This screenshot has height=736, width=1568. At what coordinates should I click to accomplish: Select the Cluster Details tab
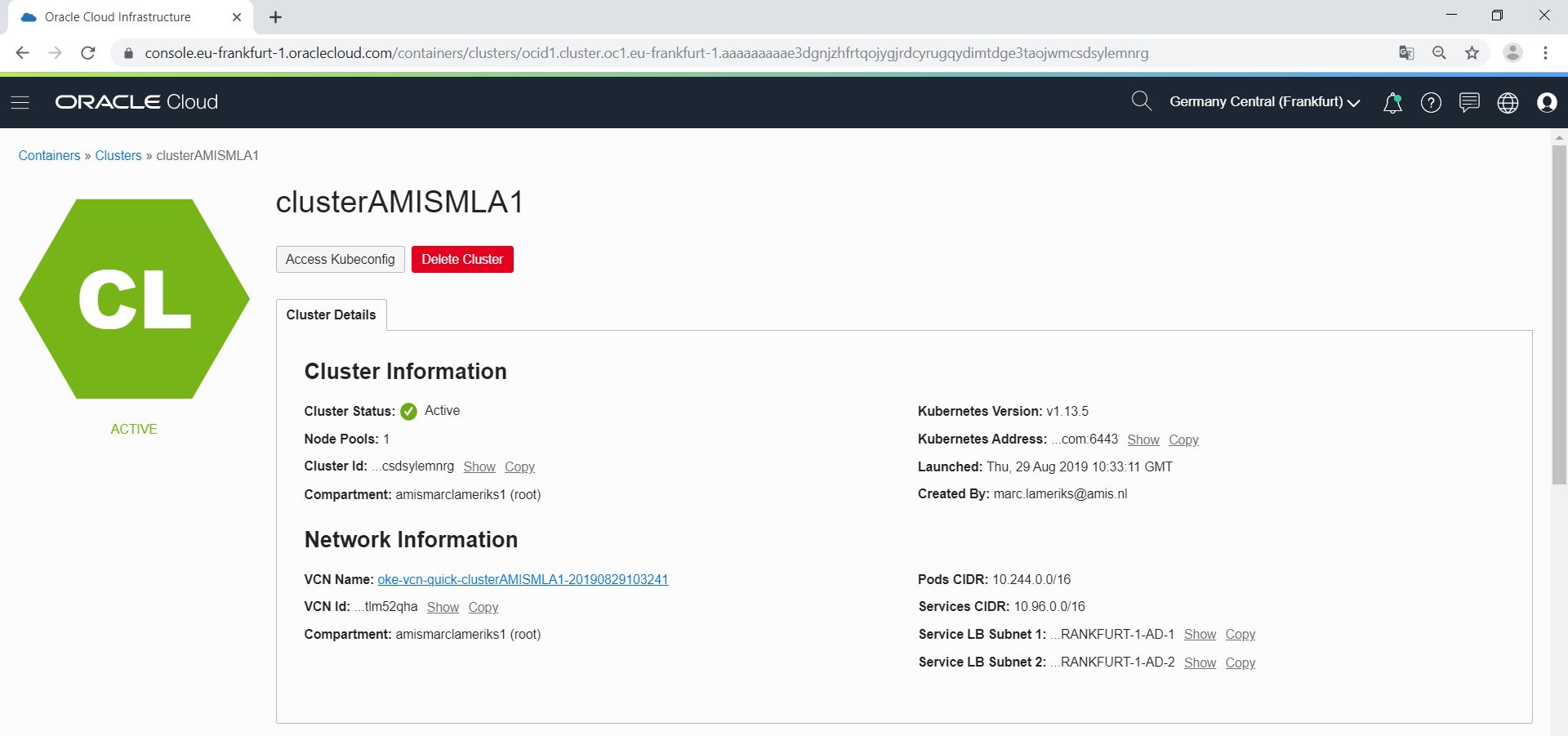click(331, 315)
